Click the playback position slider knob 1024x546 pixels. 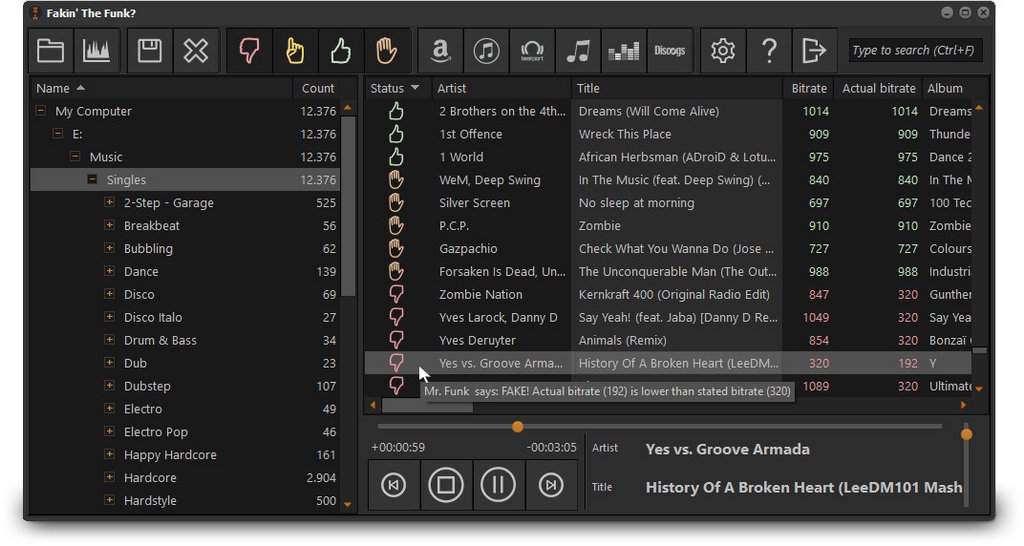[x=517, y=426]
